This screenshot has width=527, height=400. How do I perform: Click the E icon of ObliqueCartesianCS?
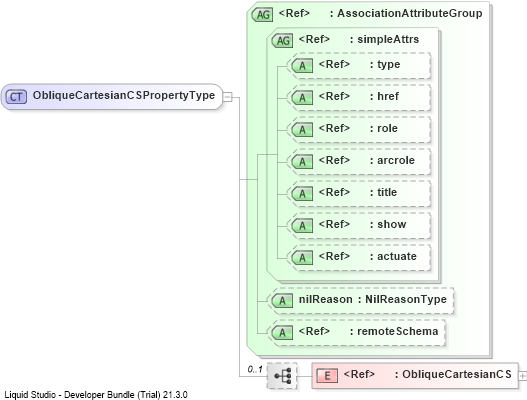click(x=327, y=375)
